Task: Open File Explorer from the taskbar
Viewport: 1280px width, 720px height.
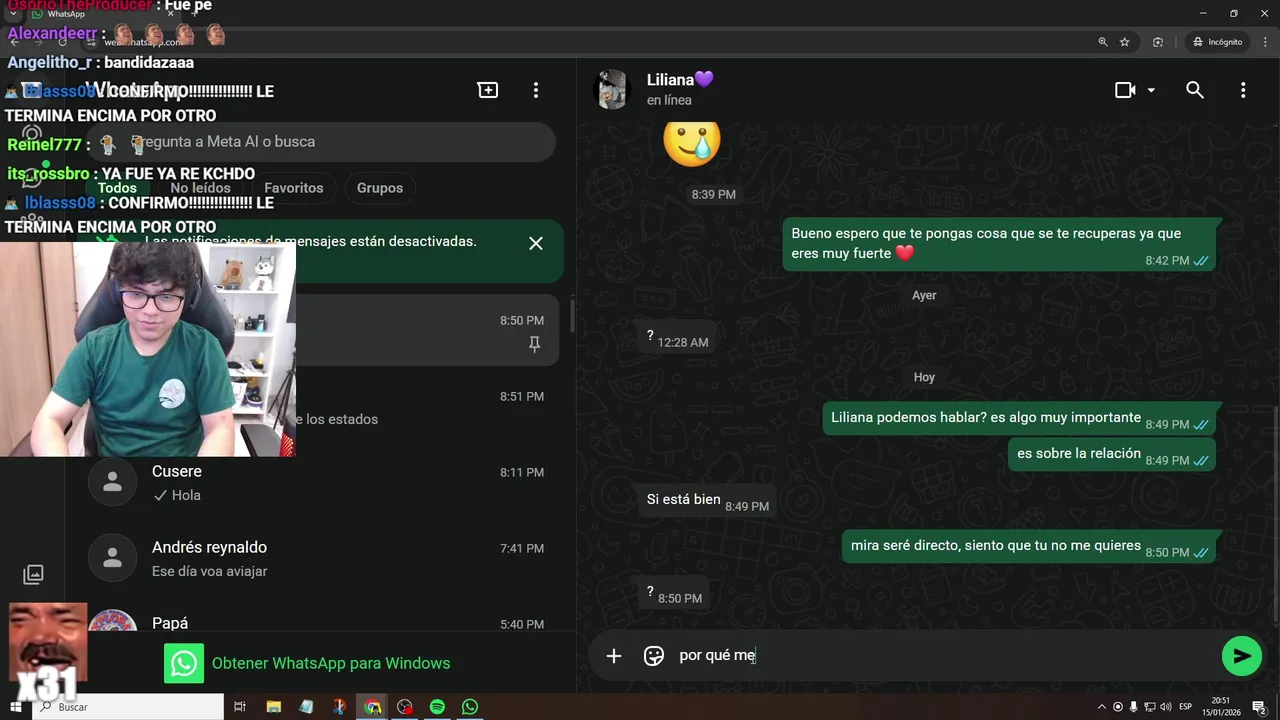Action: [273, 707]
